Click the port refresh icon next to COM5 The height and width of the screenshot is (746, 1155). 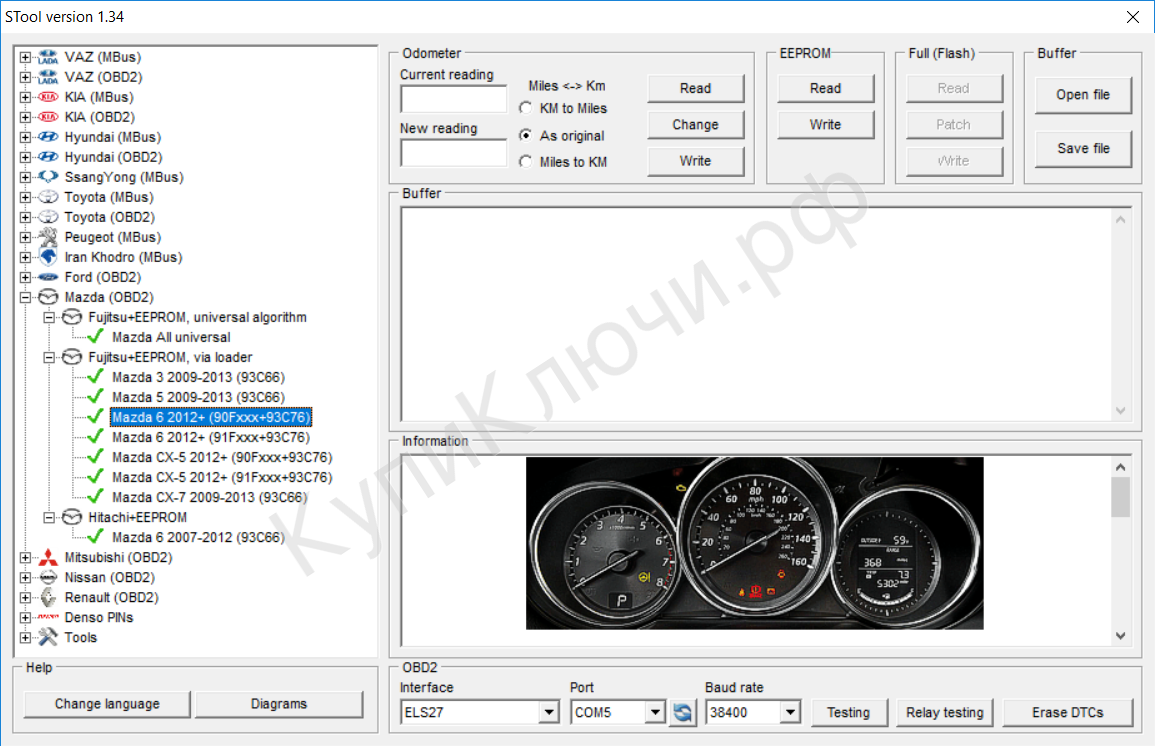[683, 713]
